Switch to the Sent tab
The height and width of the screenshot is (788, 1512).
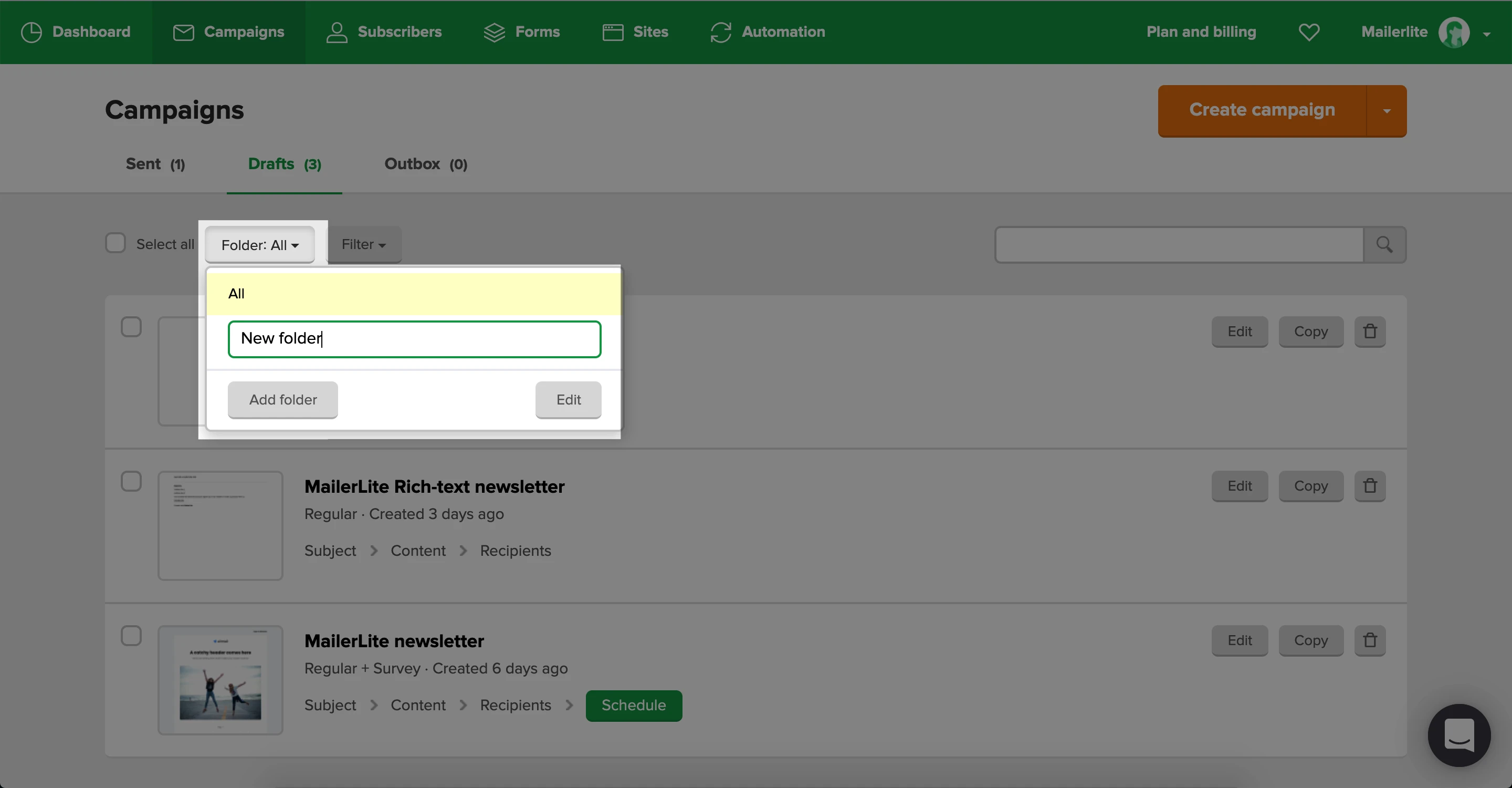155,164
